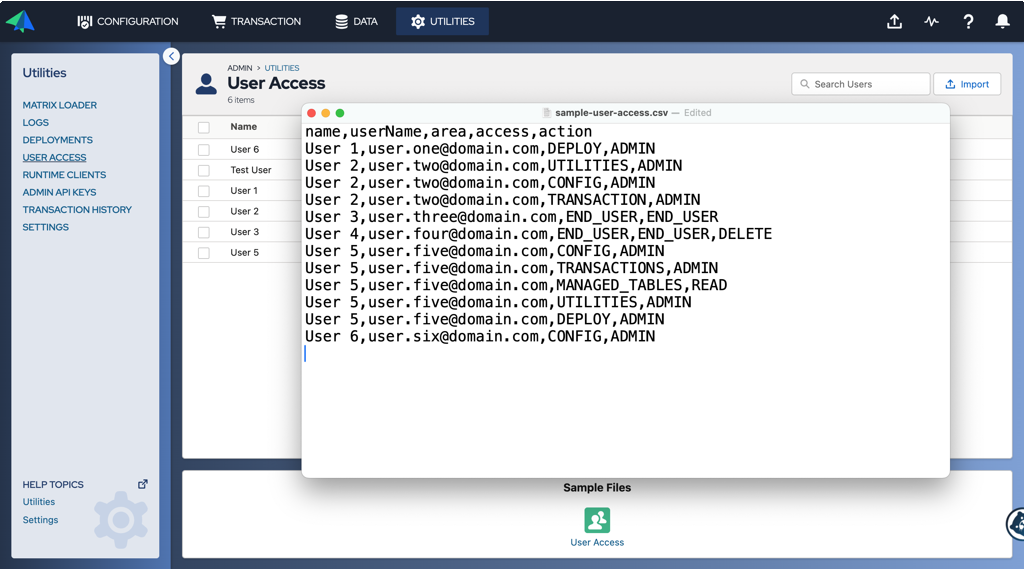Image resolution: width=1024 pixels, height=569 pixels.
Task: Click the upload icon in top bar
Action: click(894, 22)
